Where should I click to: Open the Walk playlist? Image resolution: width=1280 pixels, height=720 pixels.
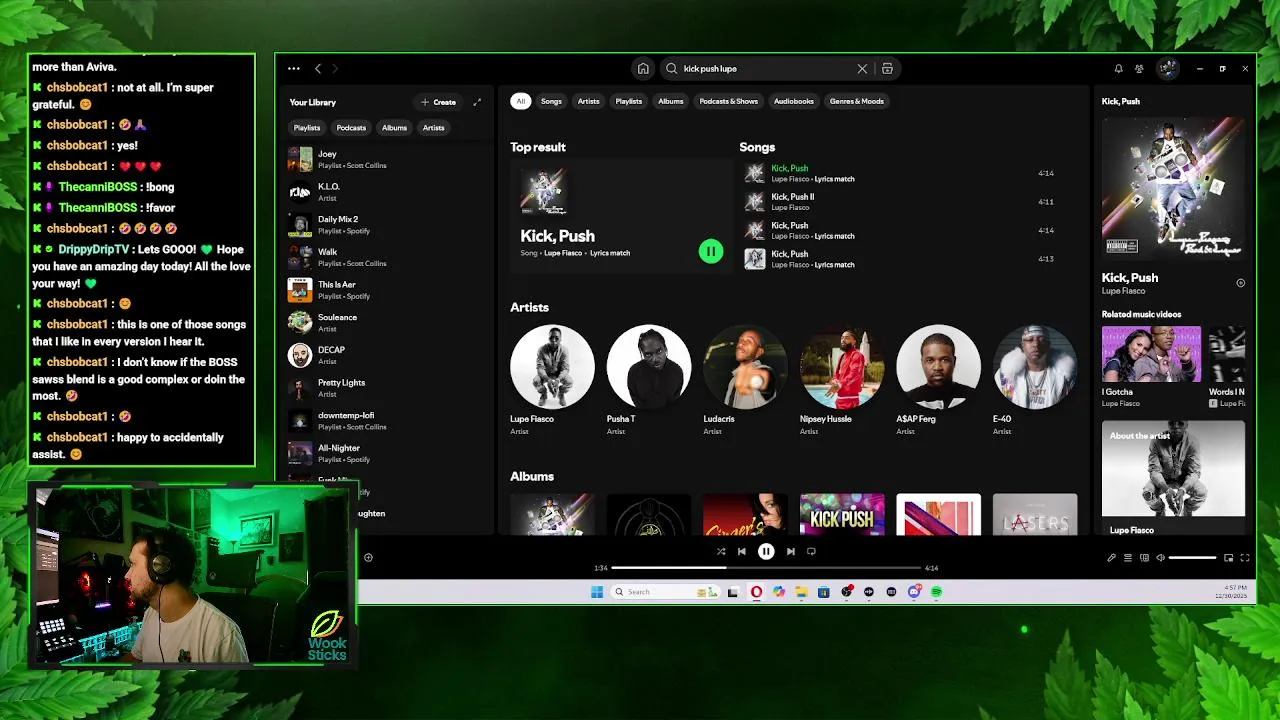385,257
